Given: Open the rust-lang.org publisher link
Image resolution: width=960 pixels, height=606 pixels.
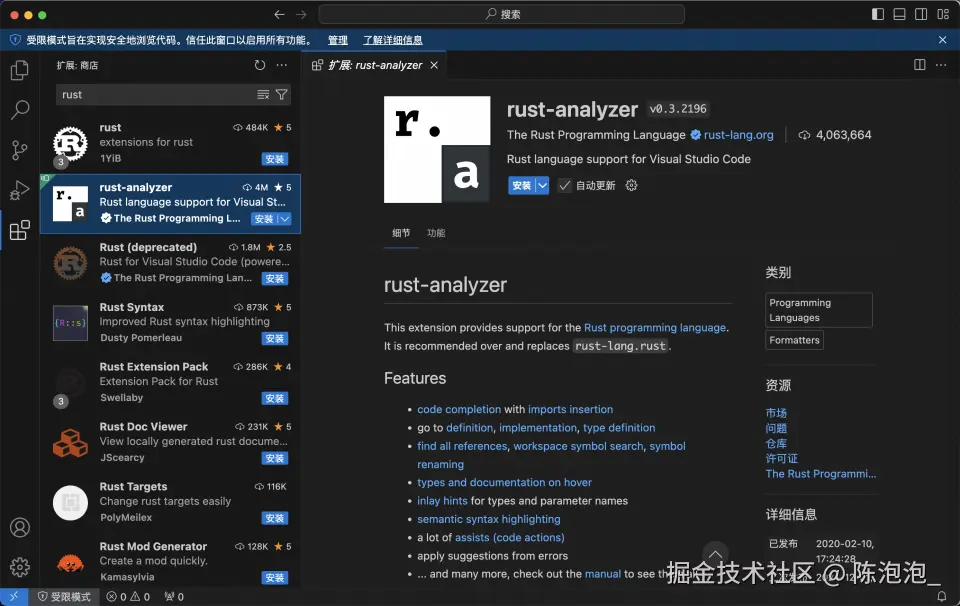Looking at the screenshot, I should click(738, 135).
